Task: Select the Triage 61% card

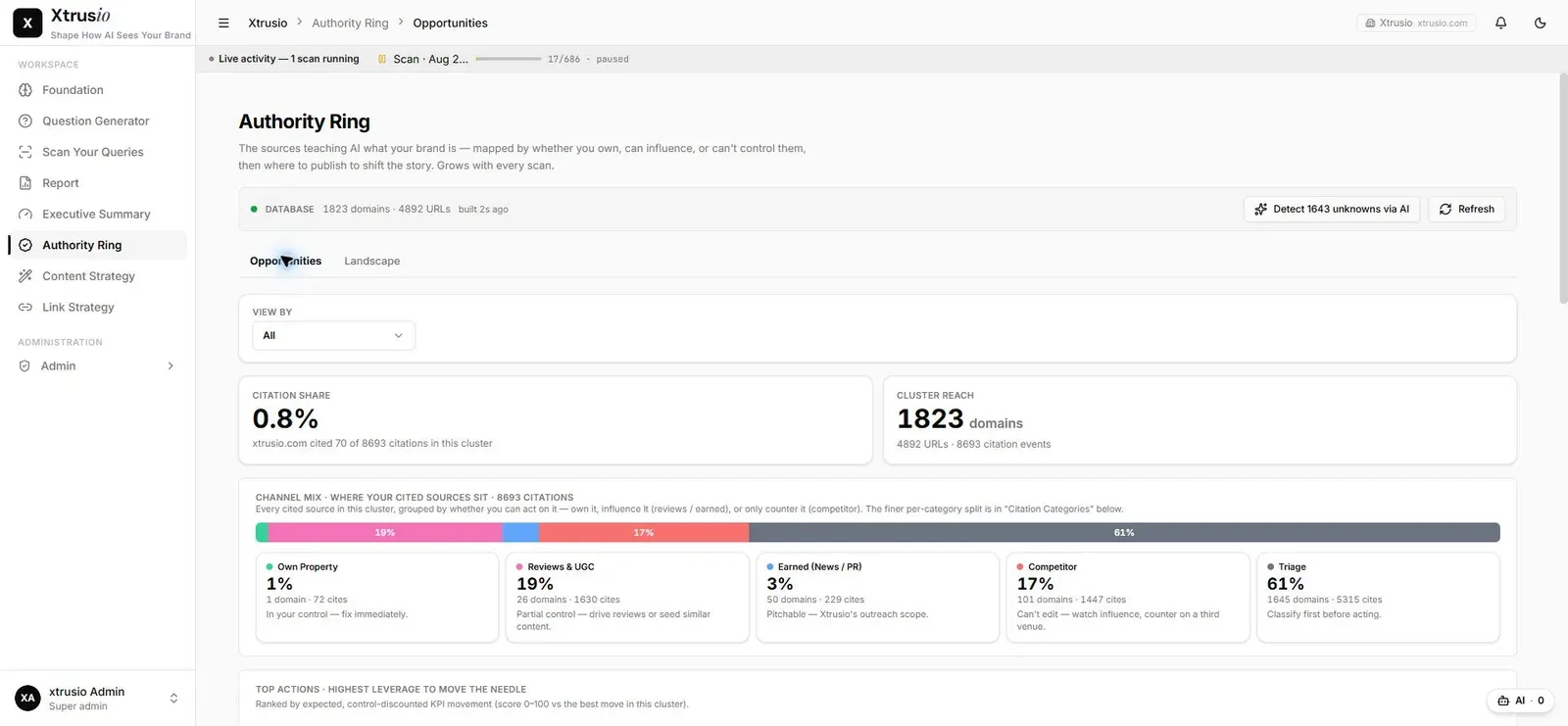Action: pos(1378,598)
